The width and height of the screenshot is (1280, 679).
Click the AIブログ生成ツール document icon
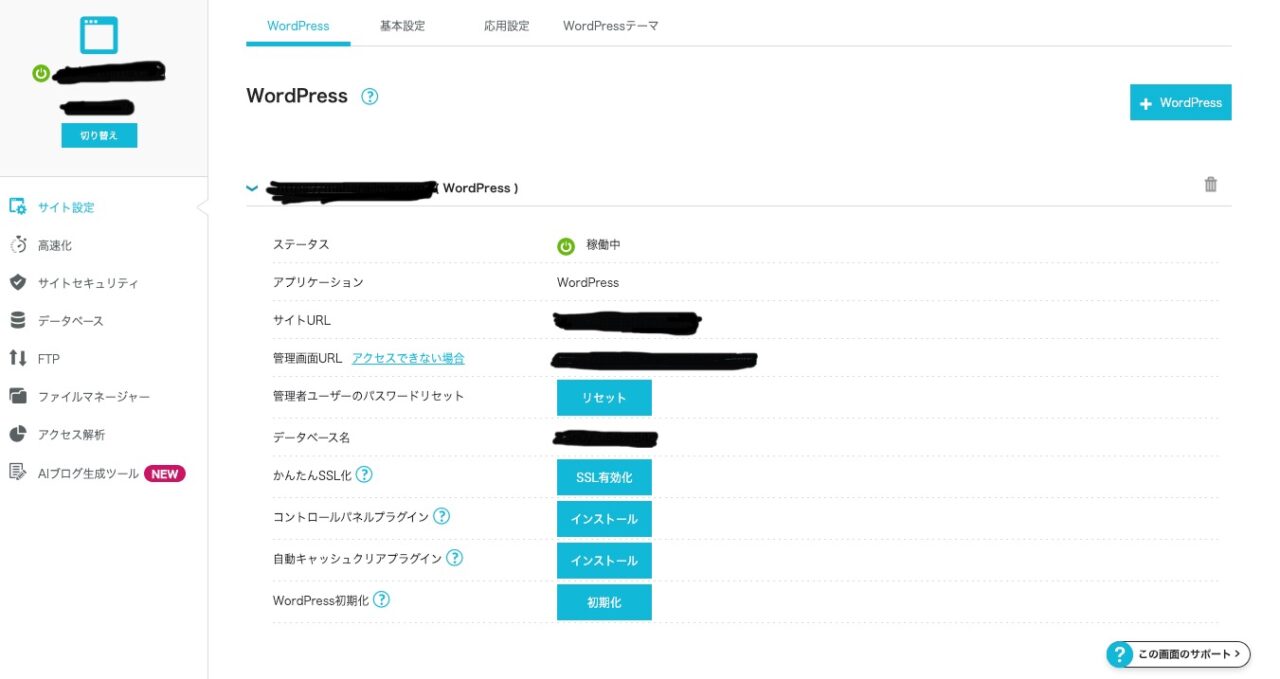(x=17, y=472)
